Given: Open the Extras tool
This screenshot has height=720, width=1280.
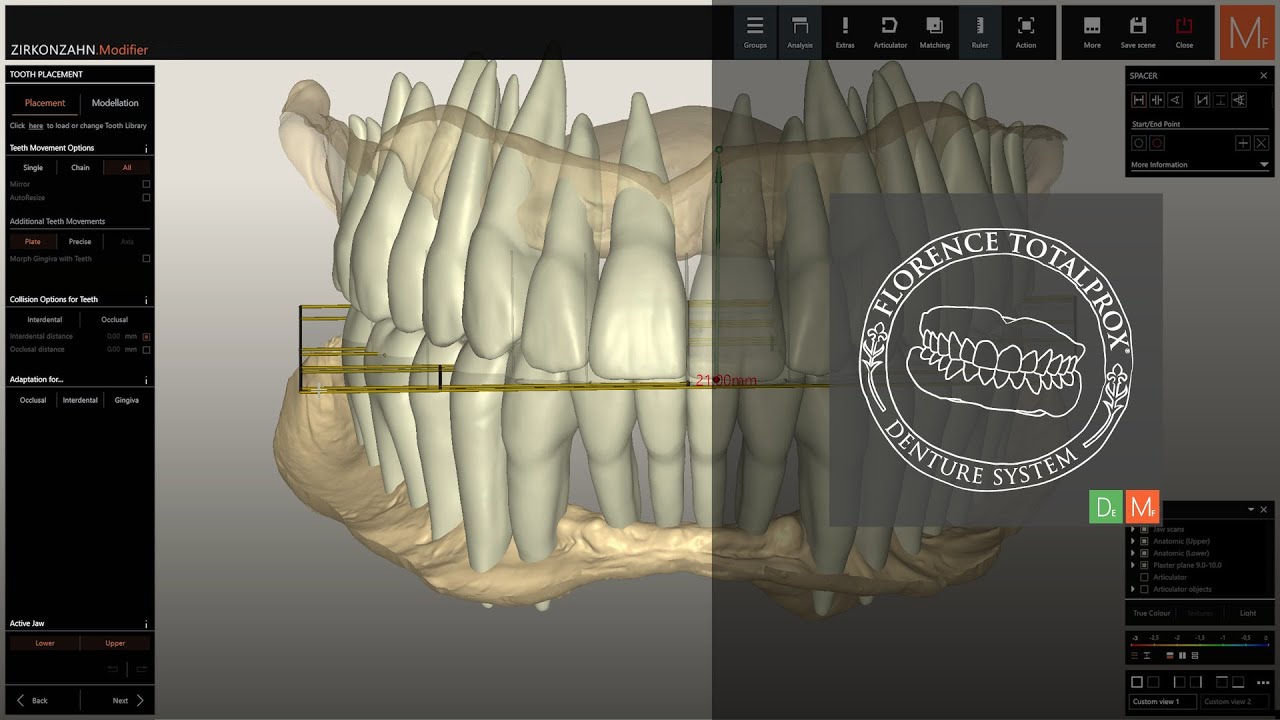Looking at the screenshot, I should pyautogui.click(x=845, y=32).
